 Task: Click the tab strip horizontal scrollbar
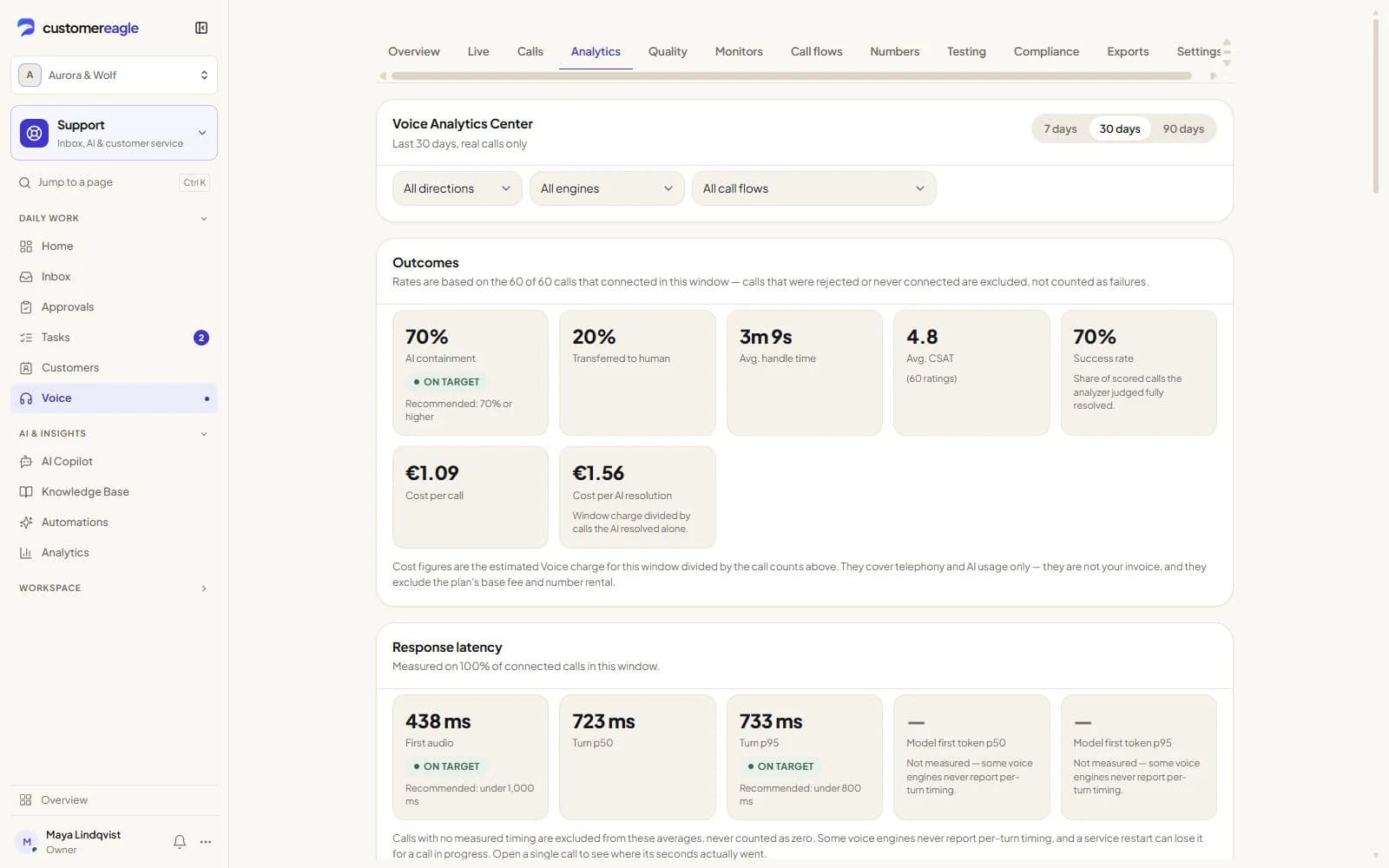point(792,76)
